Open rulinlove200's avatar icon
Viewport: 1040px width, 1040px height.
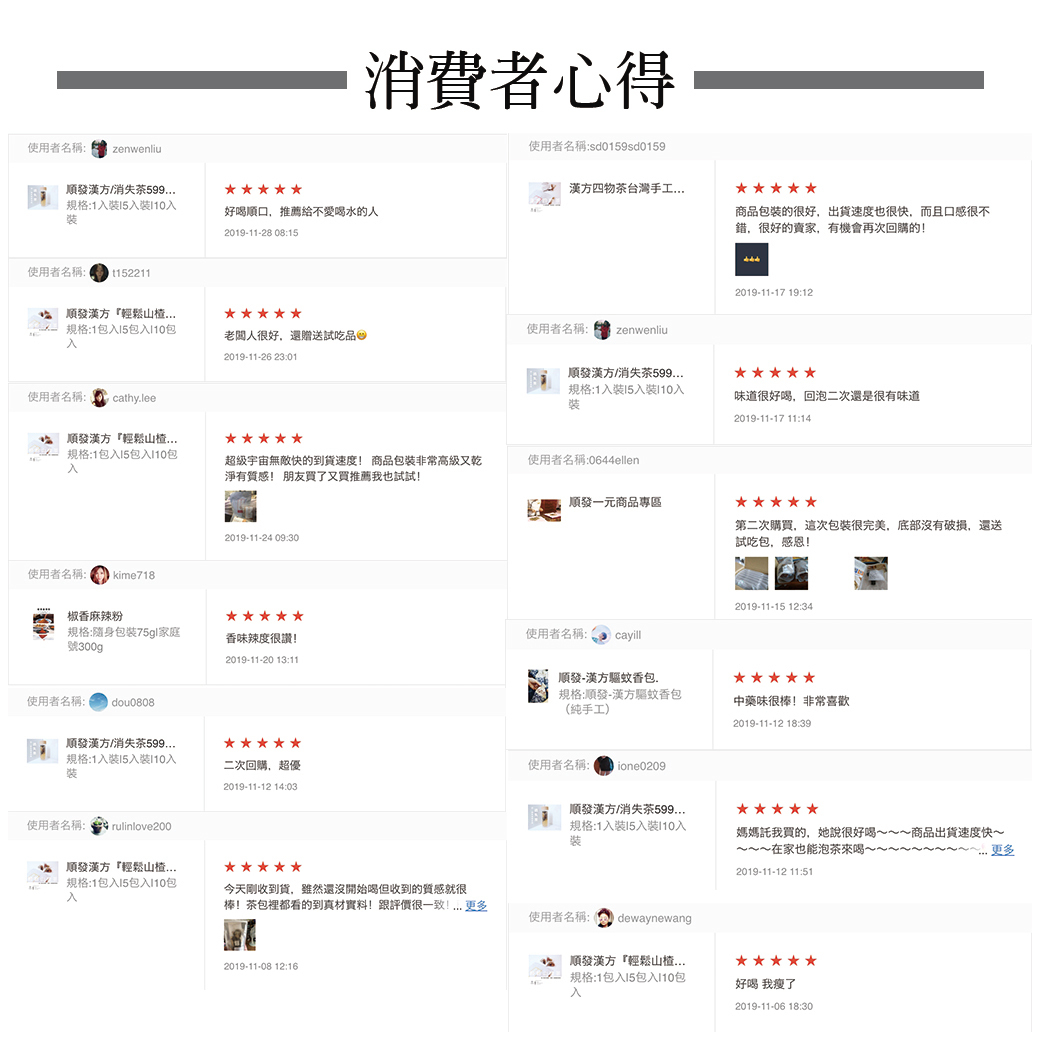pos(99,826)
